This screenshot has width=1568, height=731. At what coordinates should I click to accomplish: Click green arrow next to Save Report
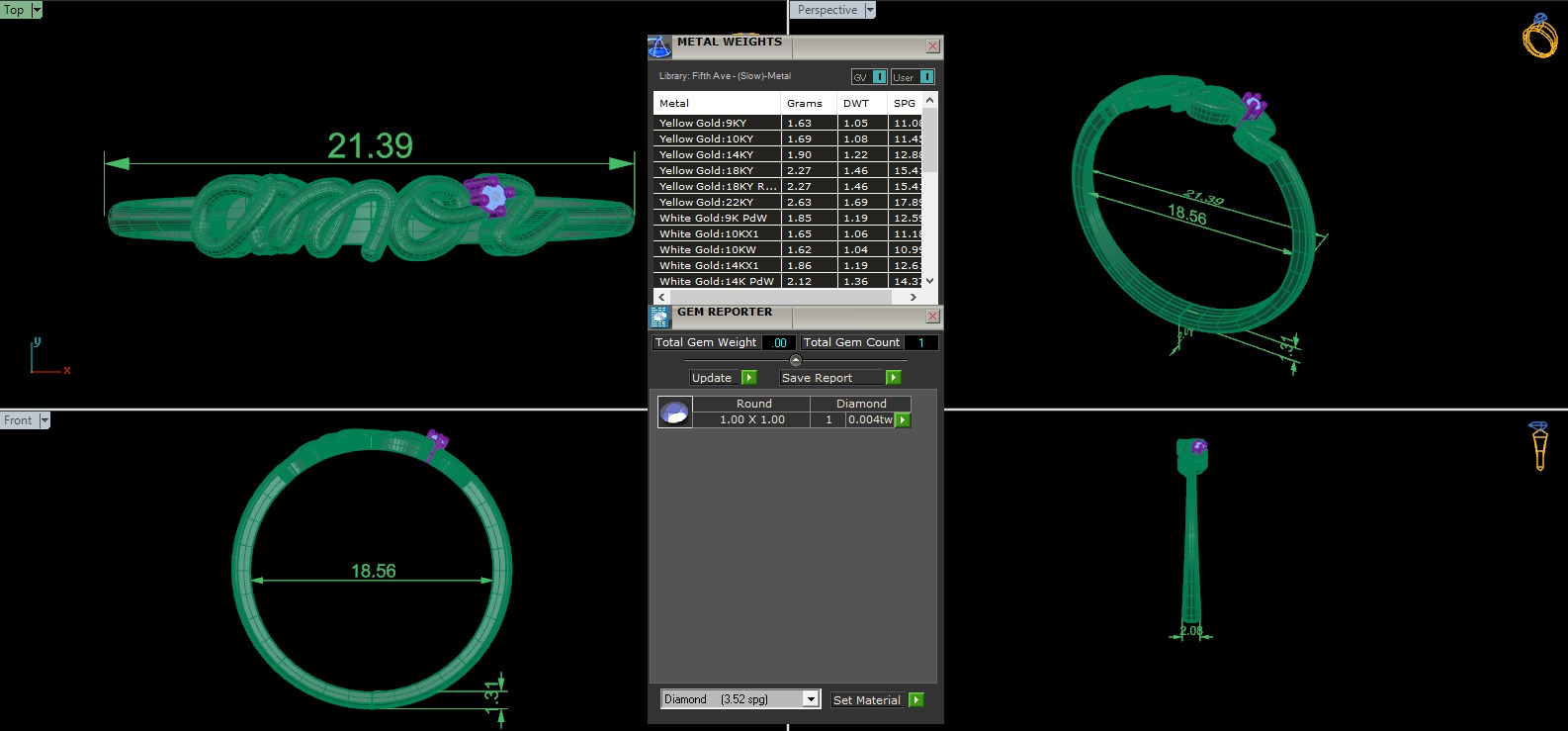coord(893,378)
